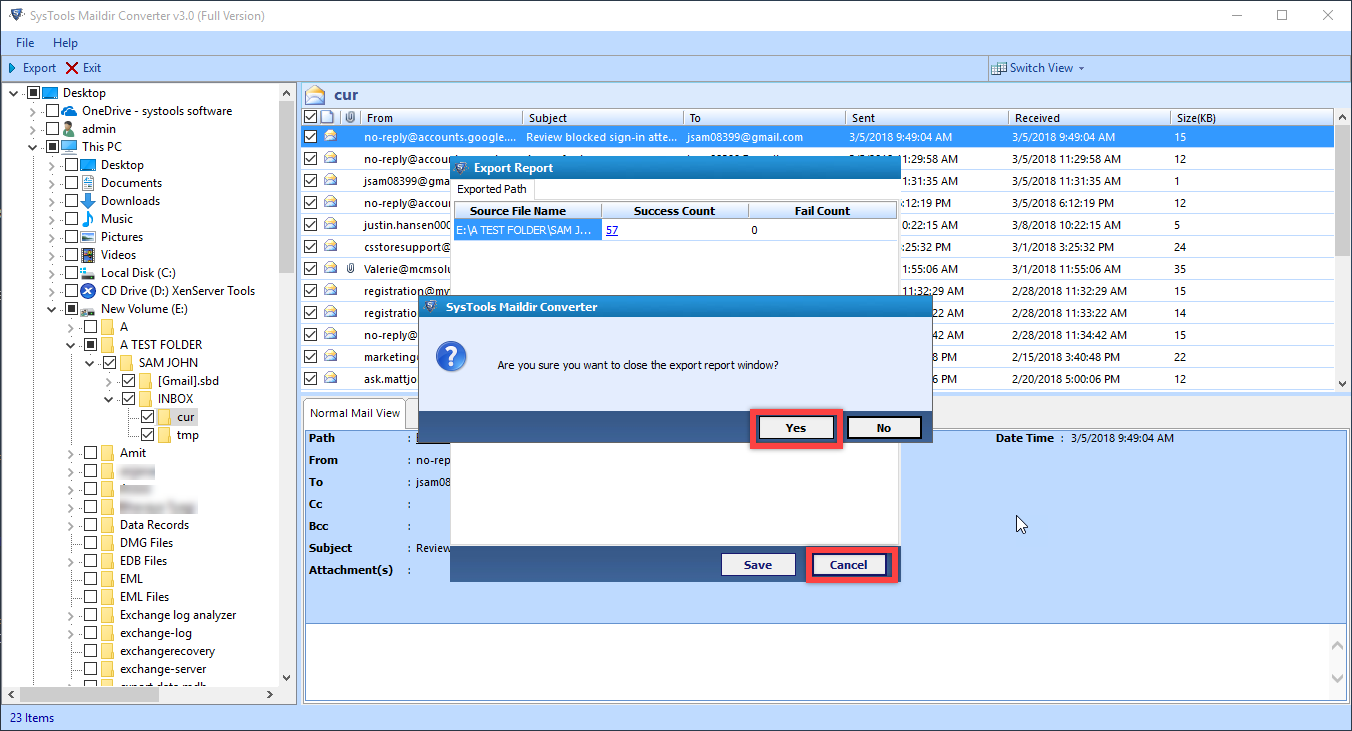Image resolution: width=1352 pixels, height=731 pixels.
Task: Click the Size(KB) column header
Action: 1252,117
